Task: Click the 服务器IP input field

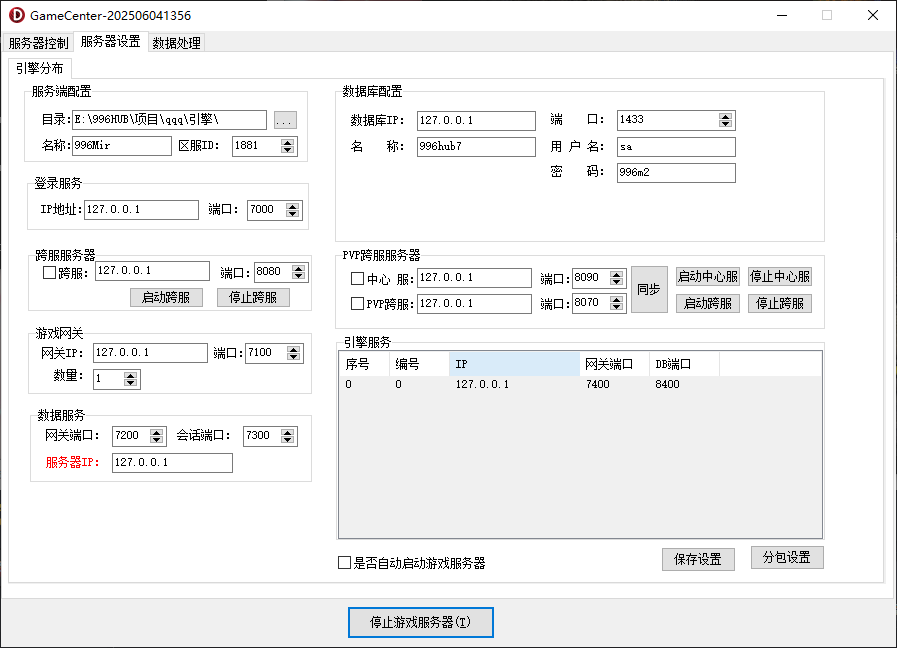Action: pos(172,463)
